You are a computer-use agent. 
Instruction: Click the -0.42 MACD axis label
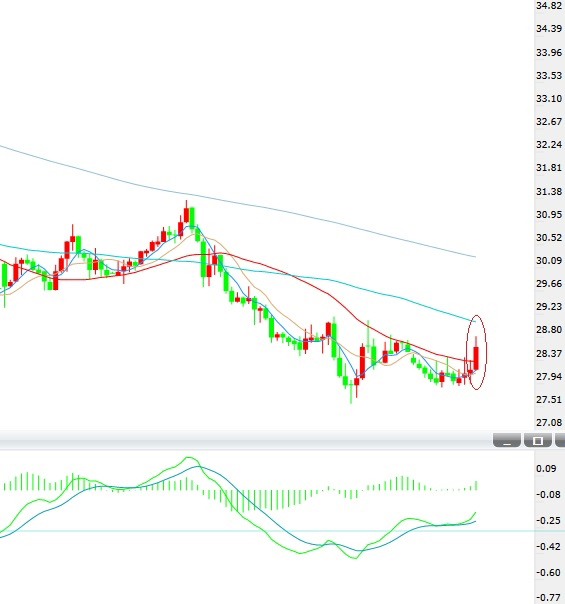(x=548, y=547)
